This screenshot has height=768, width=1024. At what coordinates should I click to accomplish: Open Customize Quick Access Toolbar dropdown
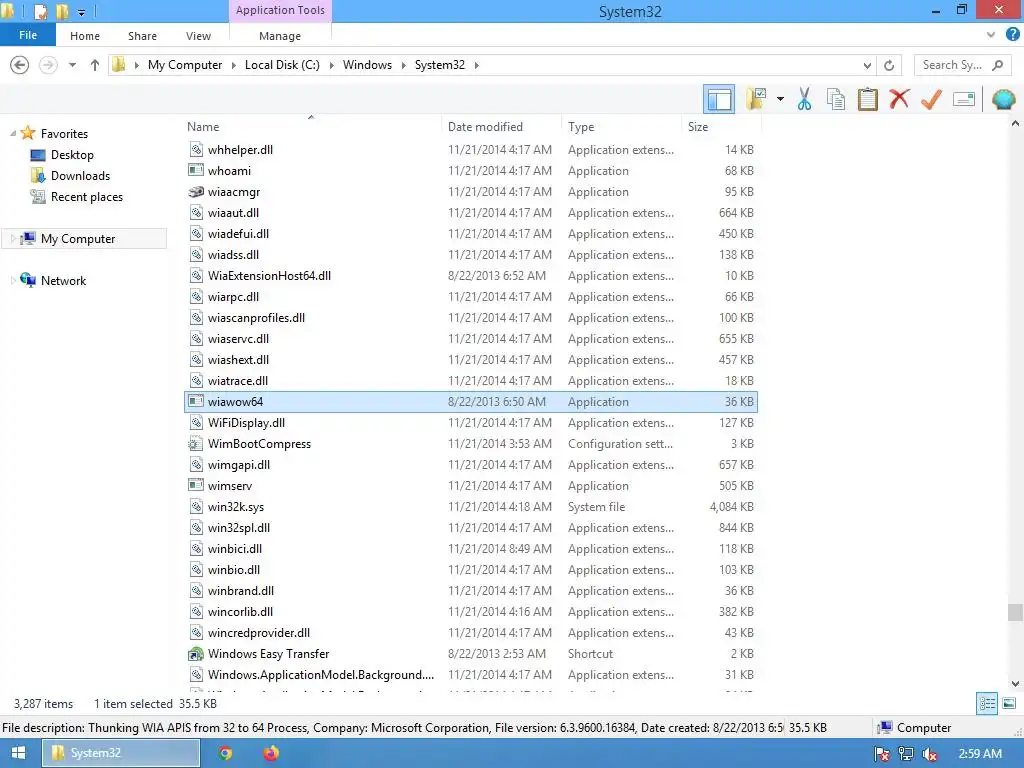point(81,12)
